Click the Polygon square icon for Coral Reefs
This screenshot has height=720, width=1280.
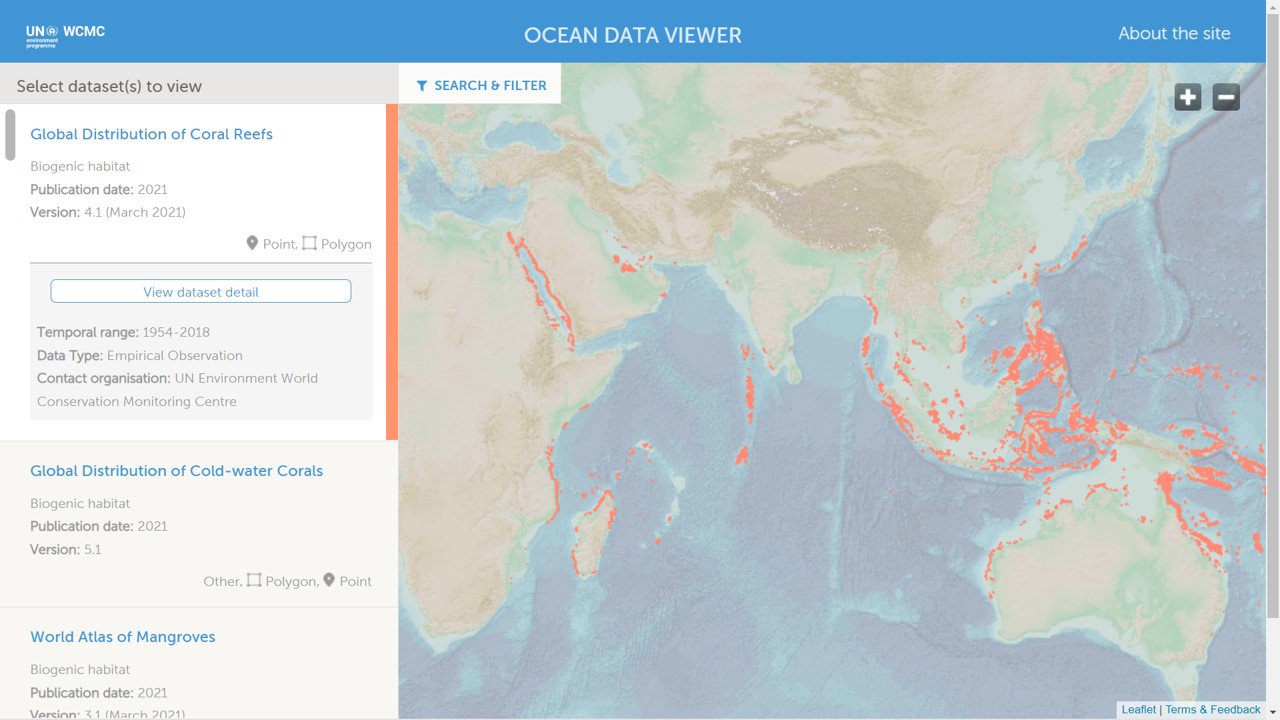point(309,243)
